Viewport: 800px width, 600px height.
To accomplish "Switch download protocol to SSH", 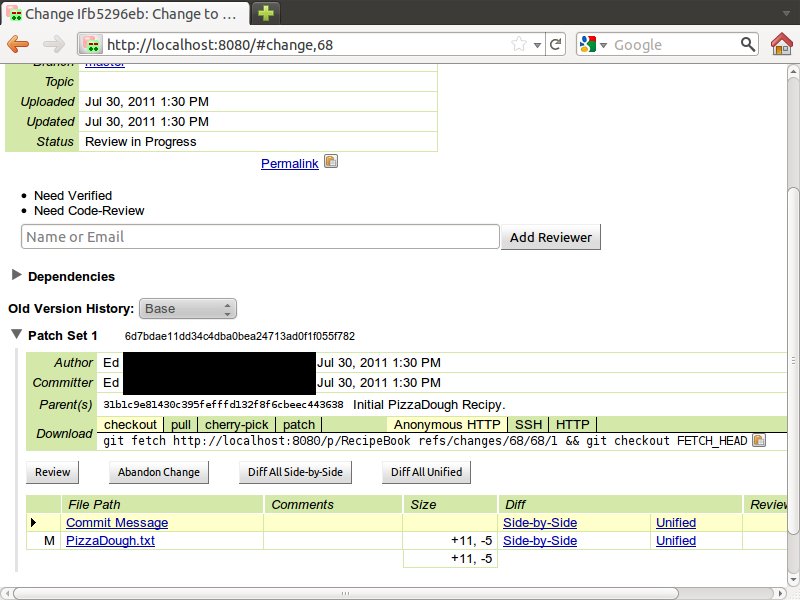I will [528, 425].
